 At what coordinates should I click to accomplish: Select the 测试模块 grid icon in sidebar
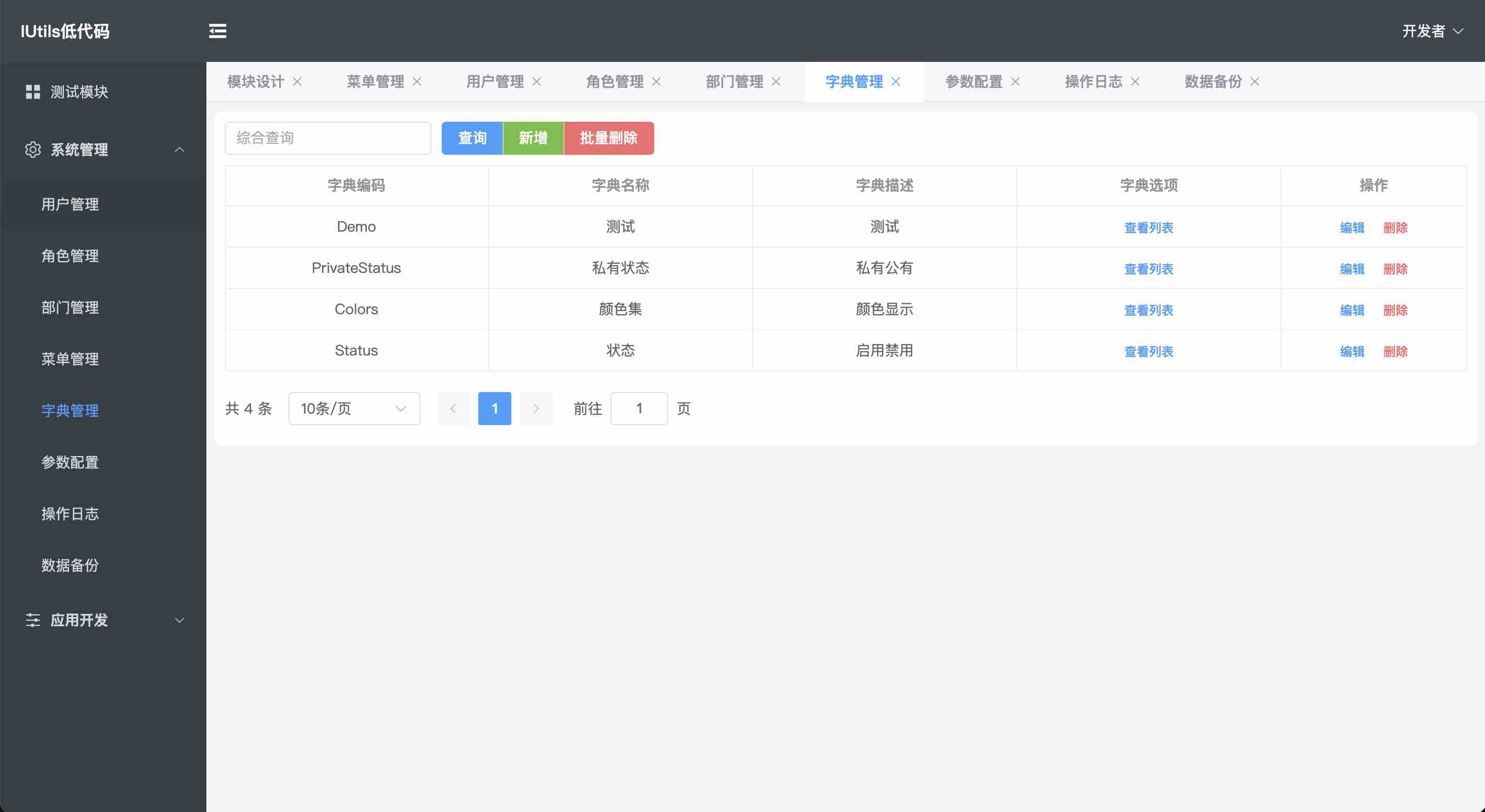click(33, 92)
